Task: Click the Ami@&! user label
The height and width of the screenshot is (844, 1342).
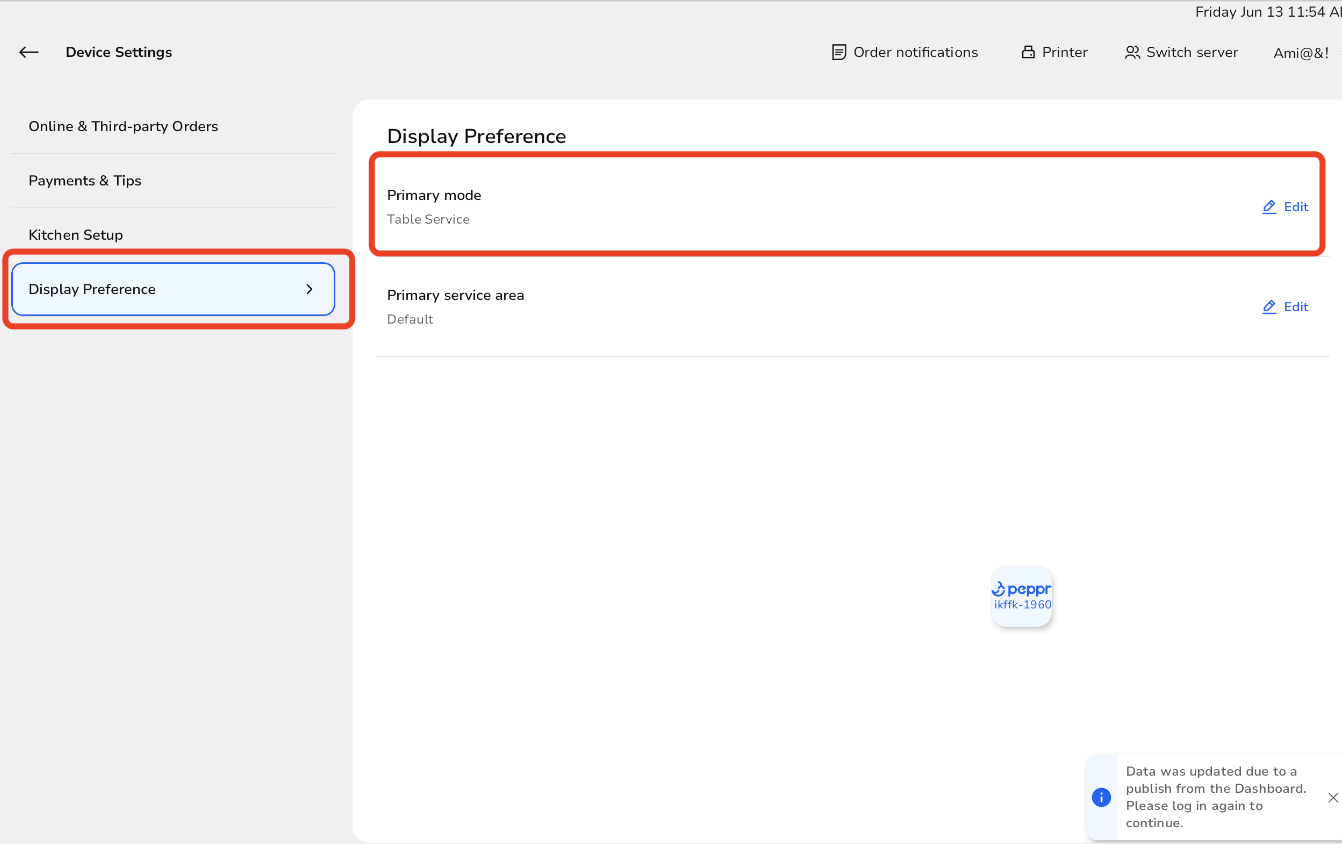Action: [1300, 52]
